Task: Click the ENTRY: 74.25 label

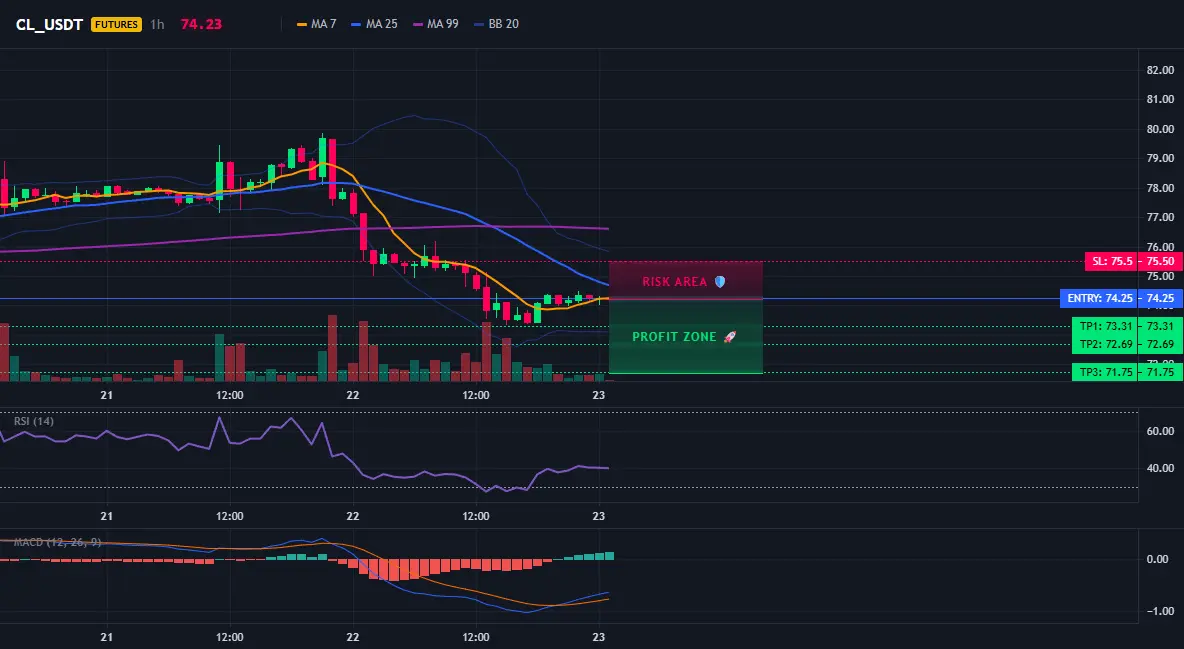Action: click(x=1099, y=298)
